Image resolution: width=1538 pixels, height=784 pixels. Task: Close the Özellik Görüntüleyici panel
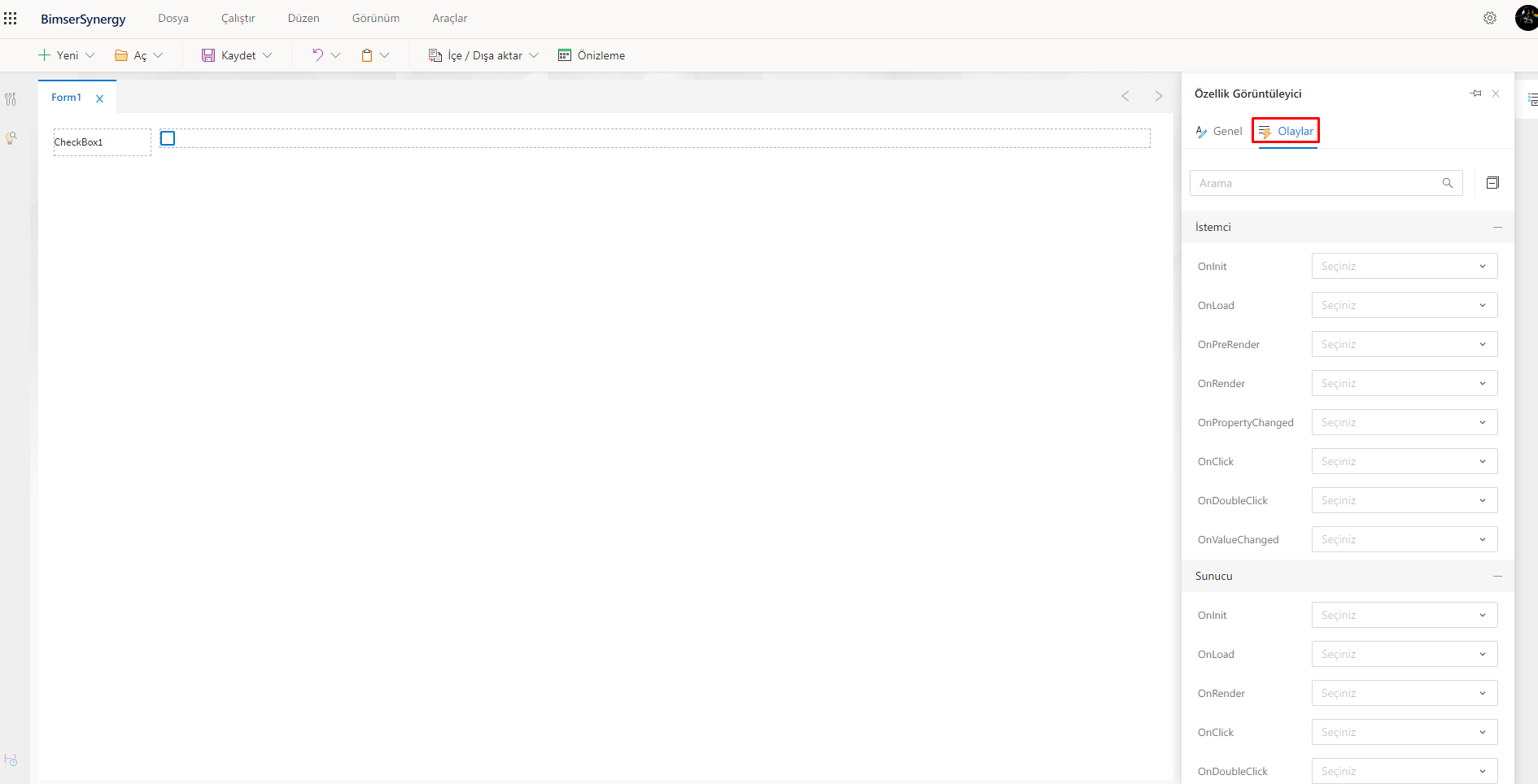click(1496, 94)
